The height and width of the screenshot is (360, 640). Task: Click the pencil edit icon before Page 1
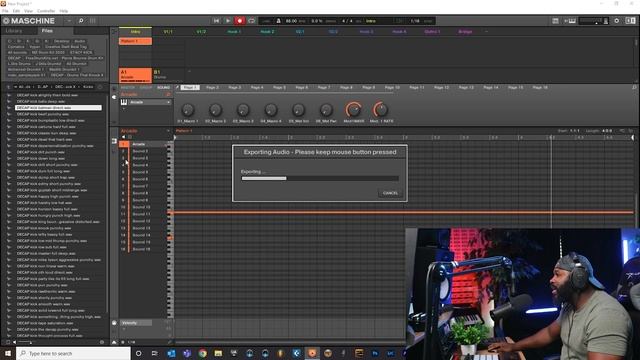(177, 87)
